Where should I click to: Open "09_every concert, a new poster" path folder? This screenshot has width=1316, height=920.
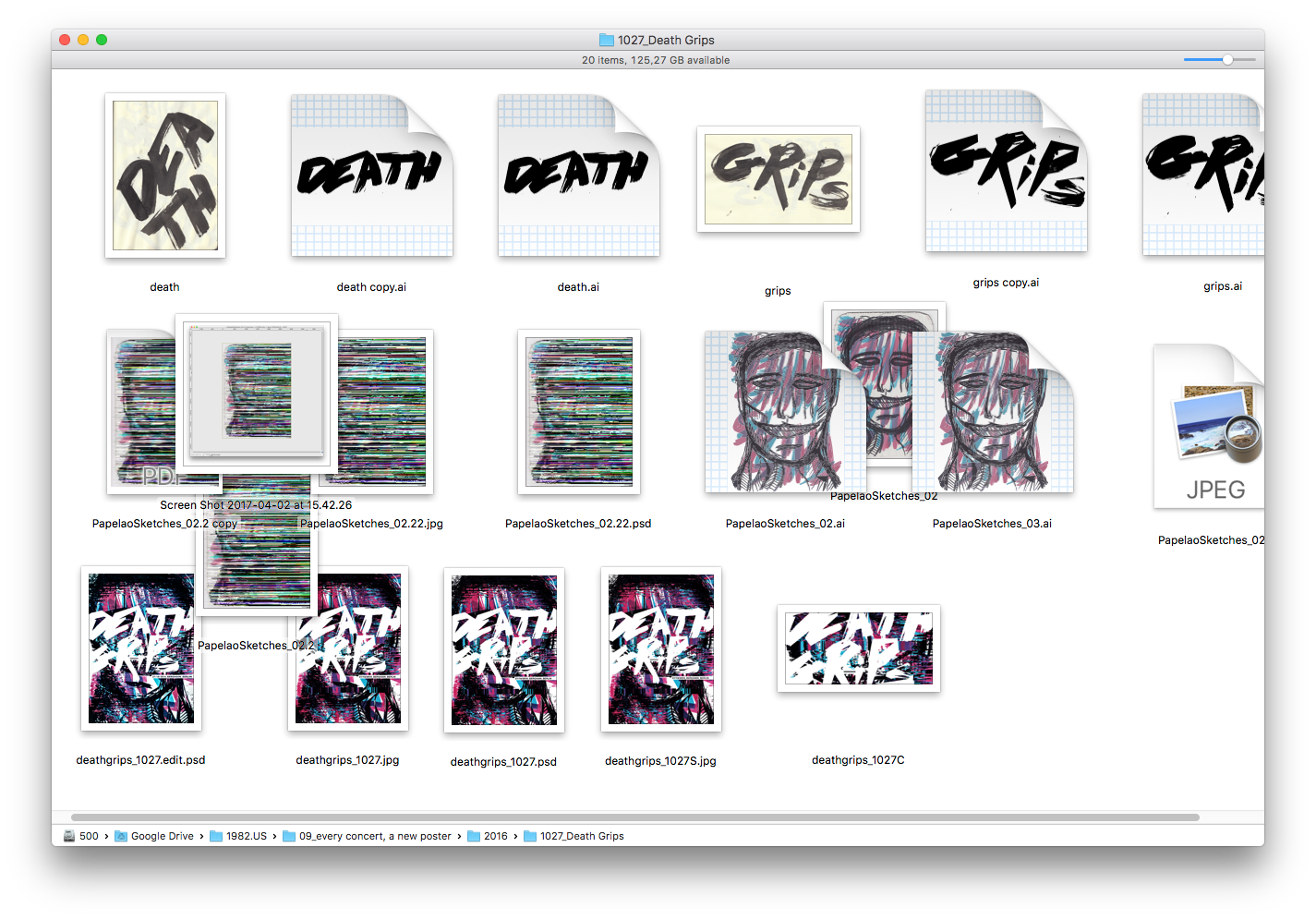coord(367,836)
